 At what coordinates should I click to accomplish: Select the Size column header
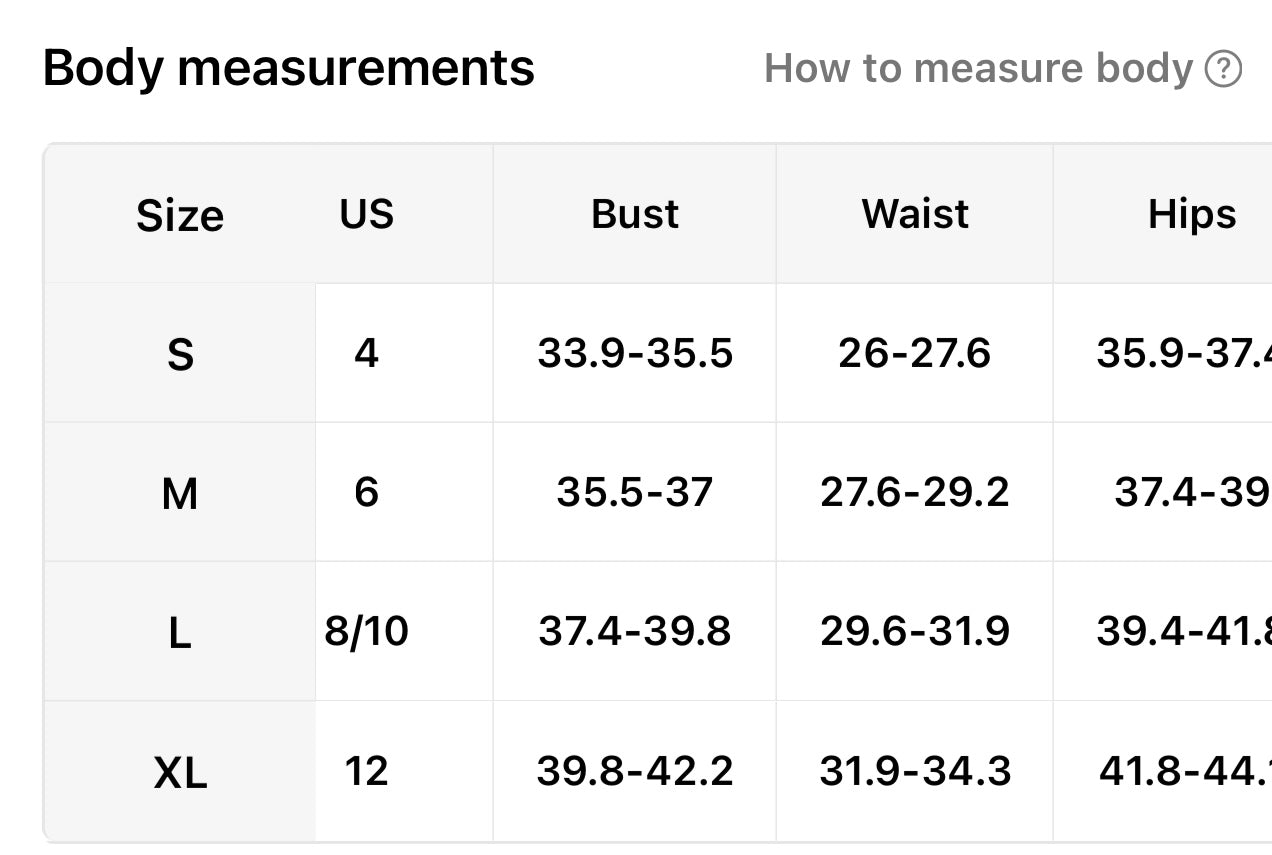tap(180, 216)
